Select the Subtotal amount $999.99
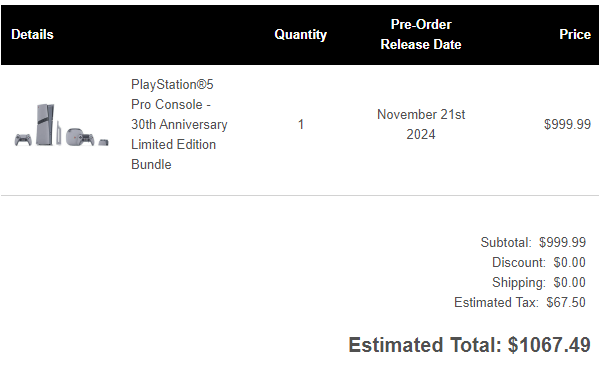The image size is (599, 373). [562, 242]
